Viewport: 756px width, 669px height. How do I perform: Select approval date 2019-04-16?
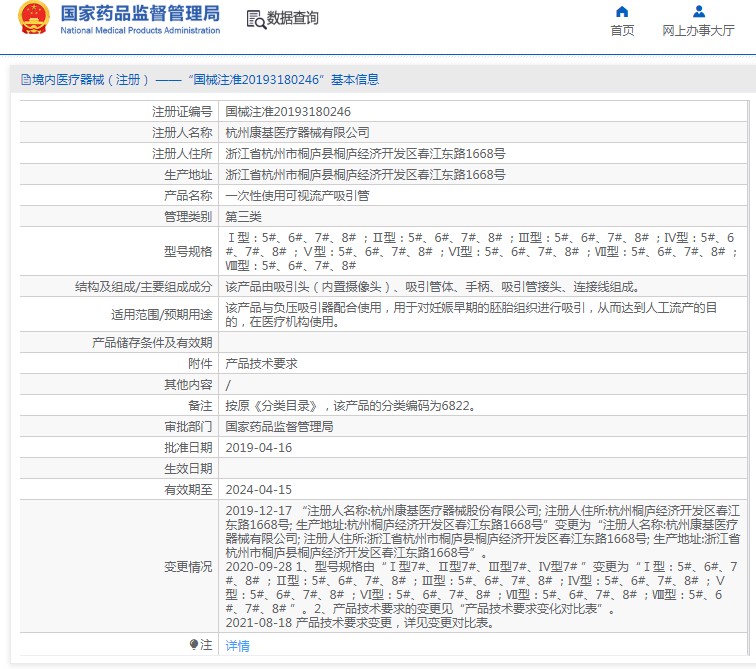[258, 448]
